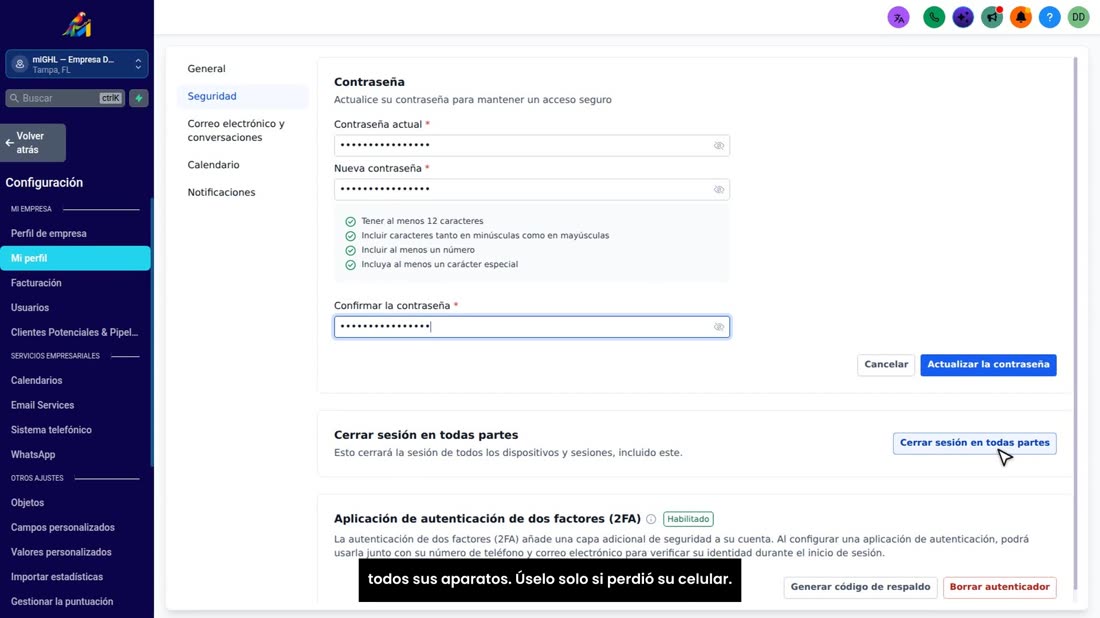Open Correo electrónico y conversaciones tab
Viewport: 1100px width, 618px height.
point(243,130)
